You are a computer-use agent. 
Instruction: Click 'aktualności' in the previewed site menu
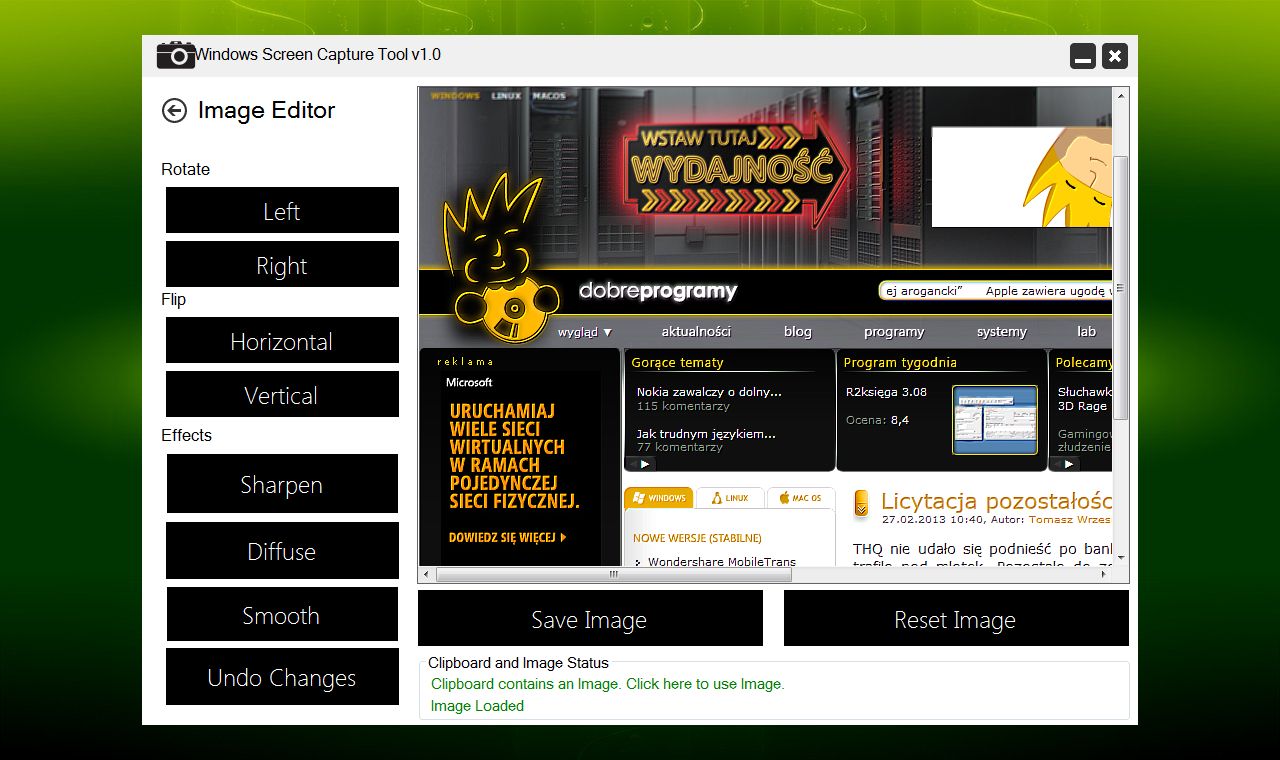696,332
